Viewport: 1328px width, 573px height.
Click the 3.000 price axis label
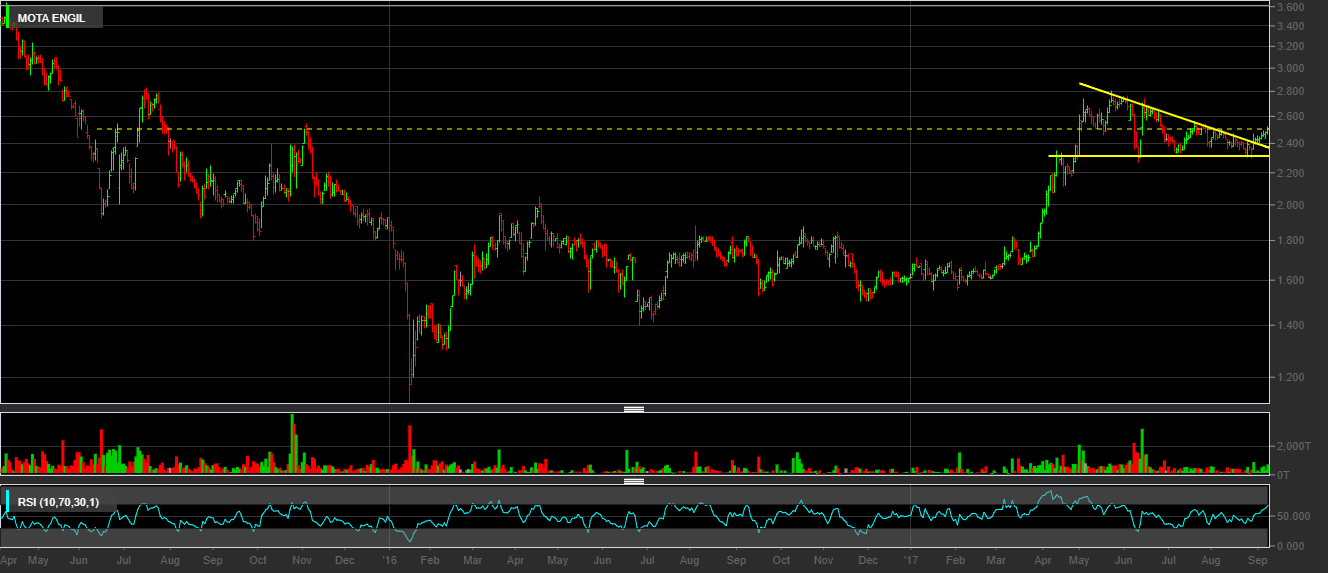coord(1290,69)
